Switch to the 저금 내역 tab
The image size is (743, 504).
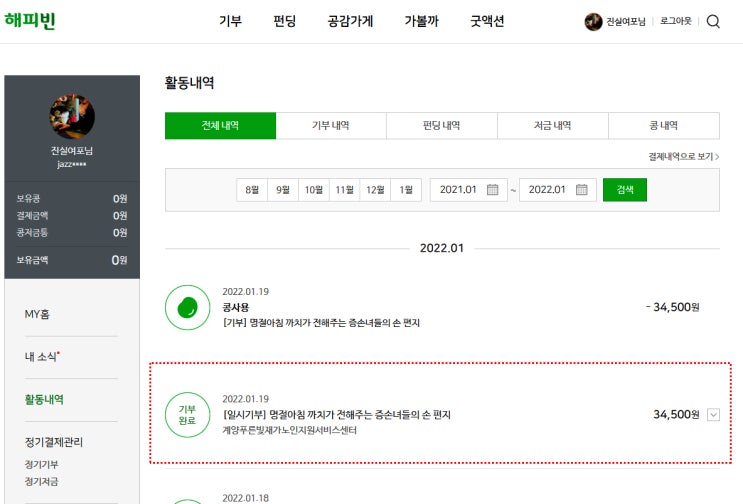coord(553,126)
